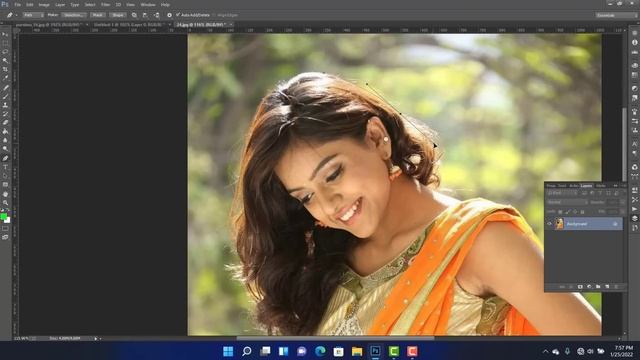Select the Clone Stamp tool

[5, 105]
